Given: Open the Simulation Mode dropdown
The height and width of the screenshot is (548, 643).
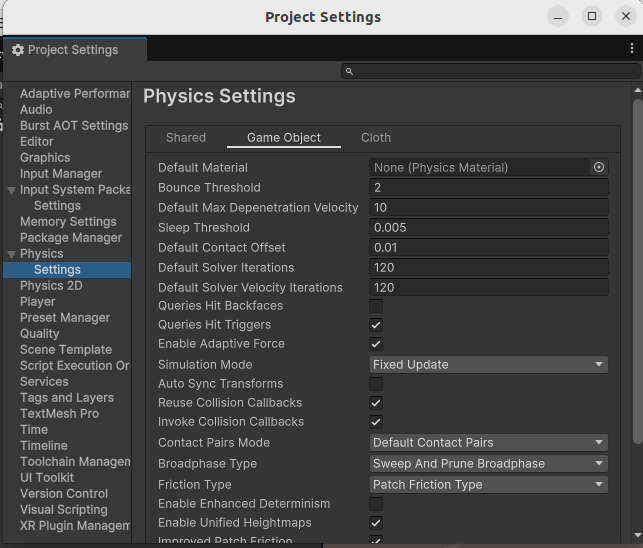Looking at the screenshot, I should pyautogui.click(x=488, y=365).
